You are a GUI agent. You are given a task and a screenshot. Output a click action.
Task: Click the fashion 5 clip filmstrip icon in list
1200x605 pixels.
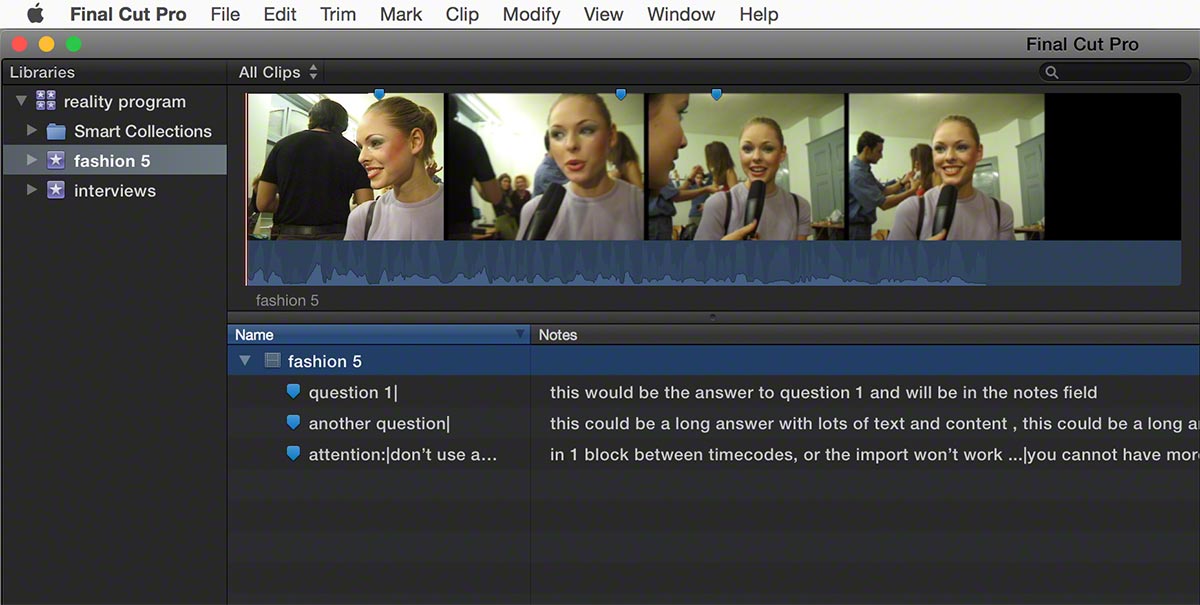[271, 361]
